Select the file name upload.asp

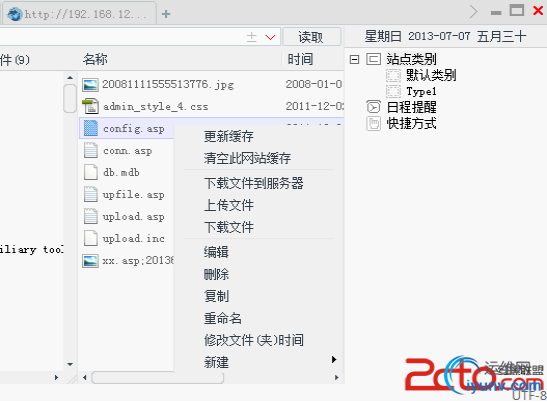(133, 216)
